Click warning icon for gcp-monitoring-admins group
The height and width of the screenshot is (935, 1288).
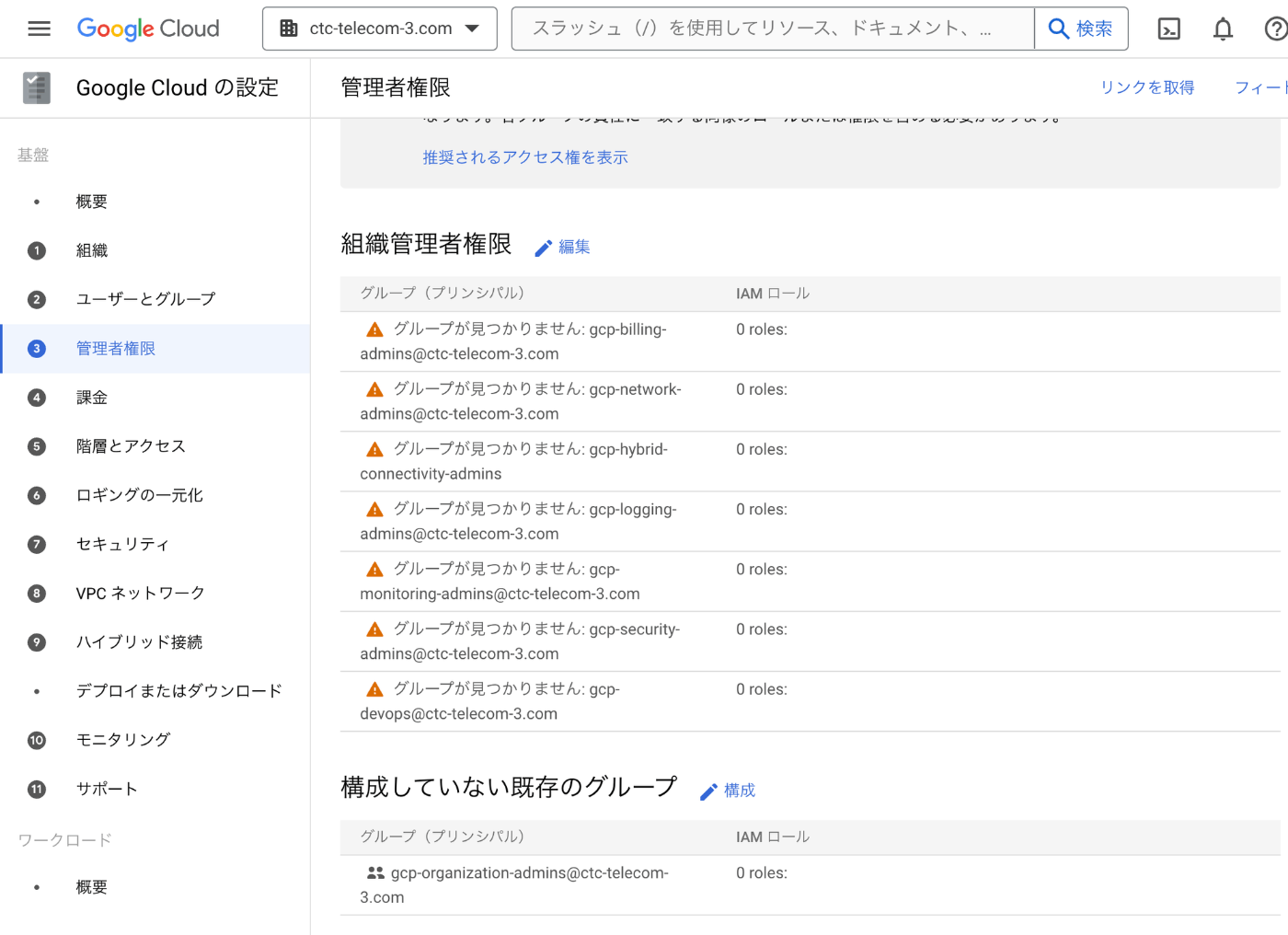374,570
